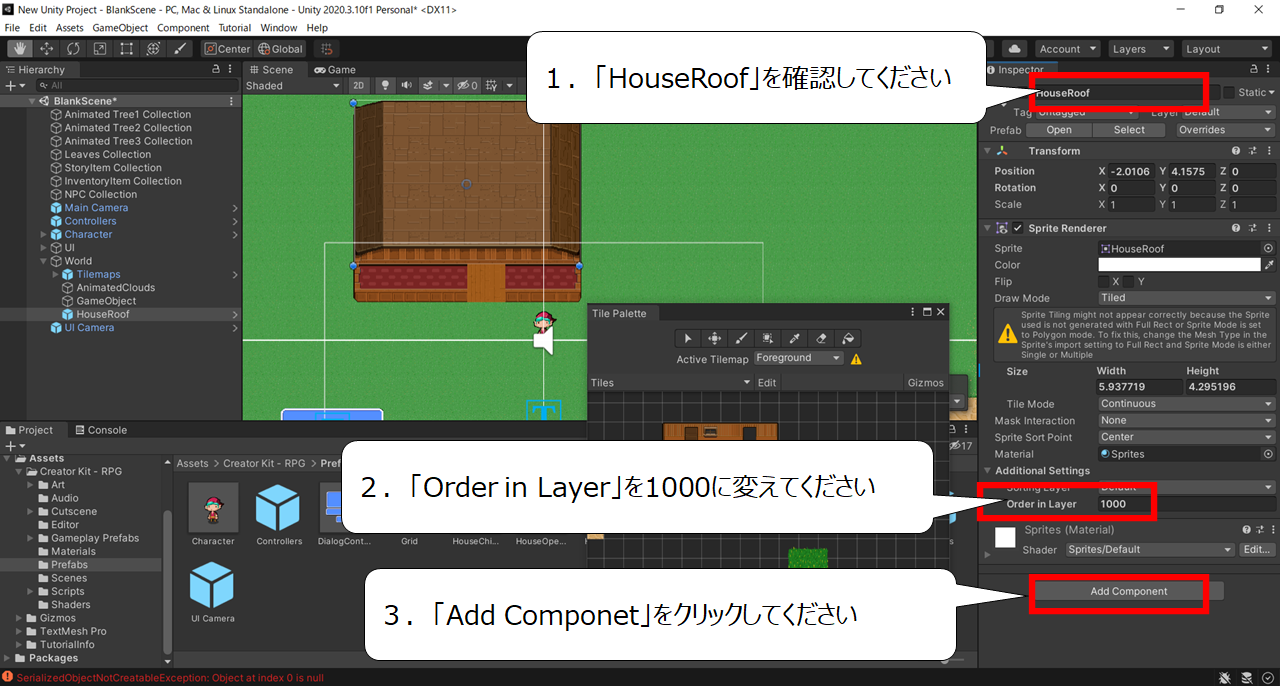This screenshot has width=1280, height=686.
Task: Select the Move tool in the main toolbar
Action: pos(46,48)
